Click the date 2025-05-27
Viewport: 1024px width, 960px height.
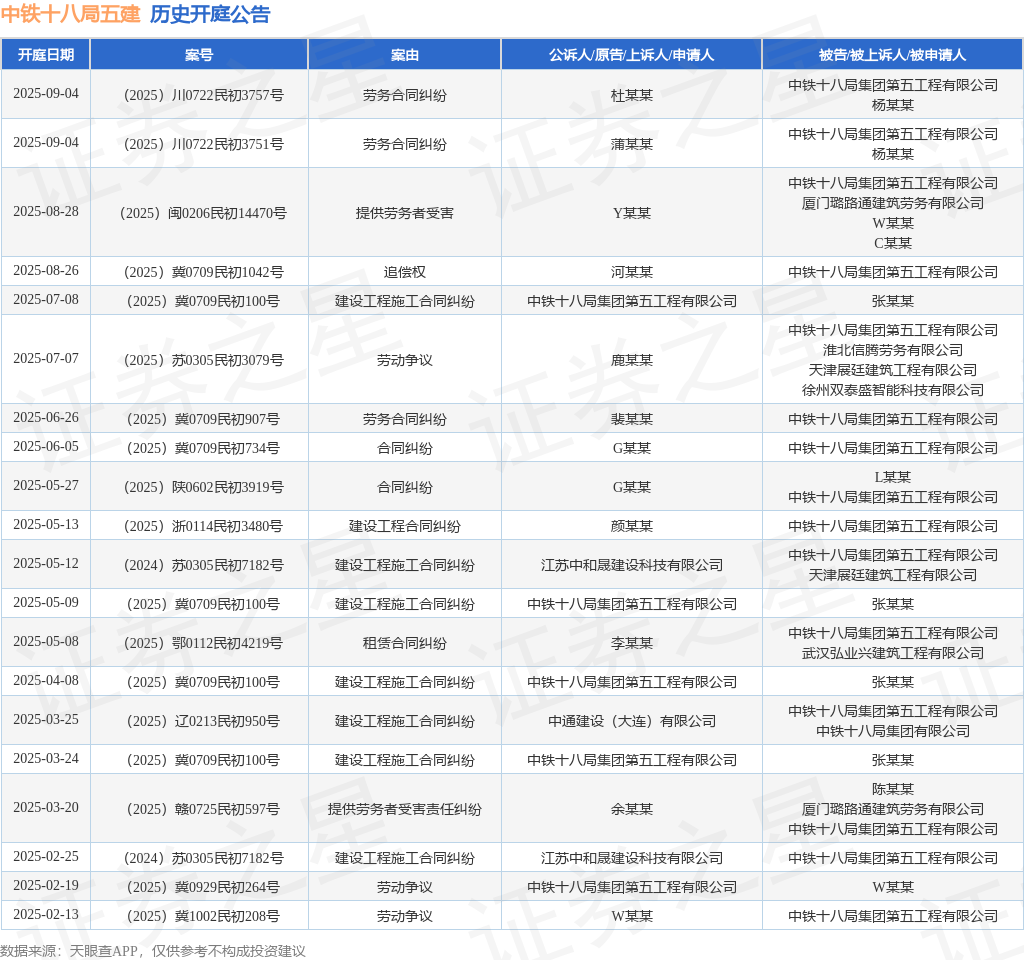[46, 486]
